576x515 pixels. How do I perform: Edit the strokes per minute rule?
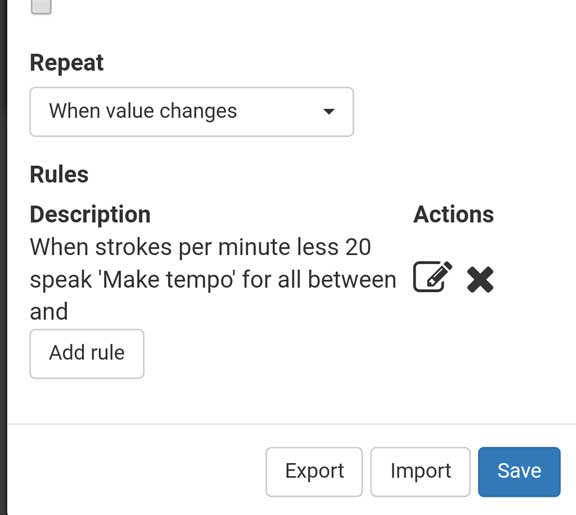[x=432, y=277]
